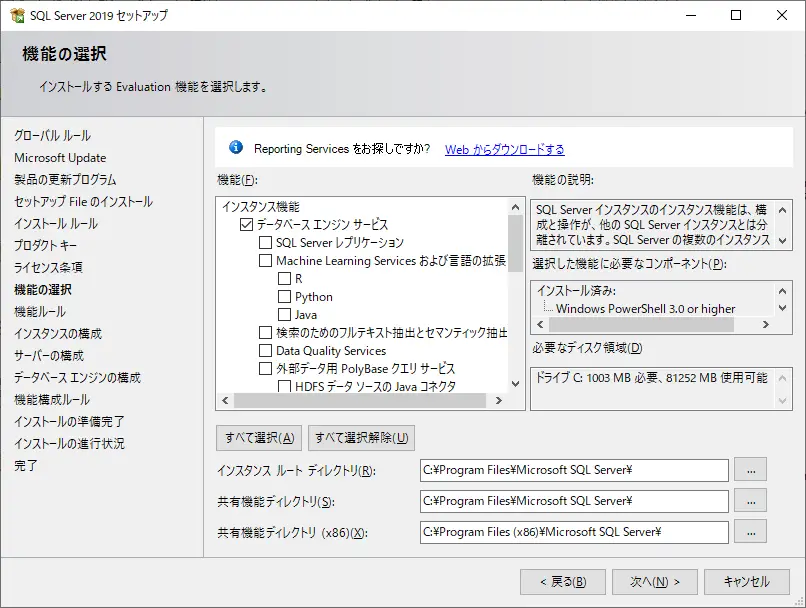Select データベース エンジンの構成 step
Viewport: 806px width, 608px height.
pos(77,378)
